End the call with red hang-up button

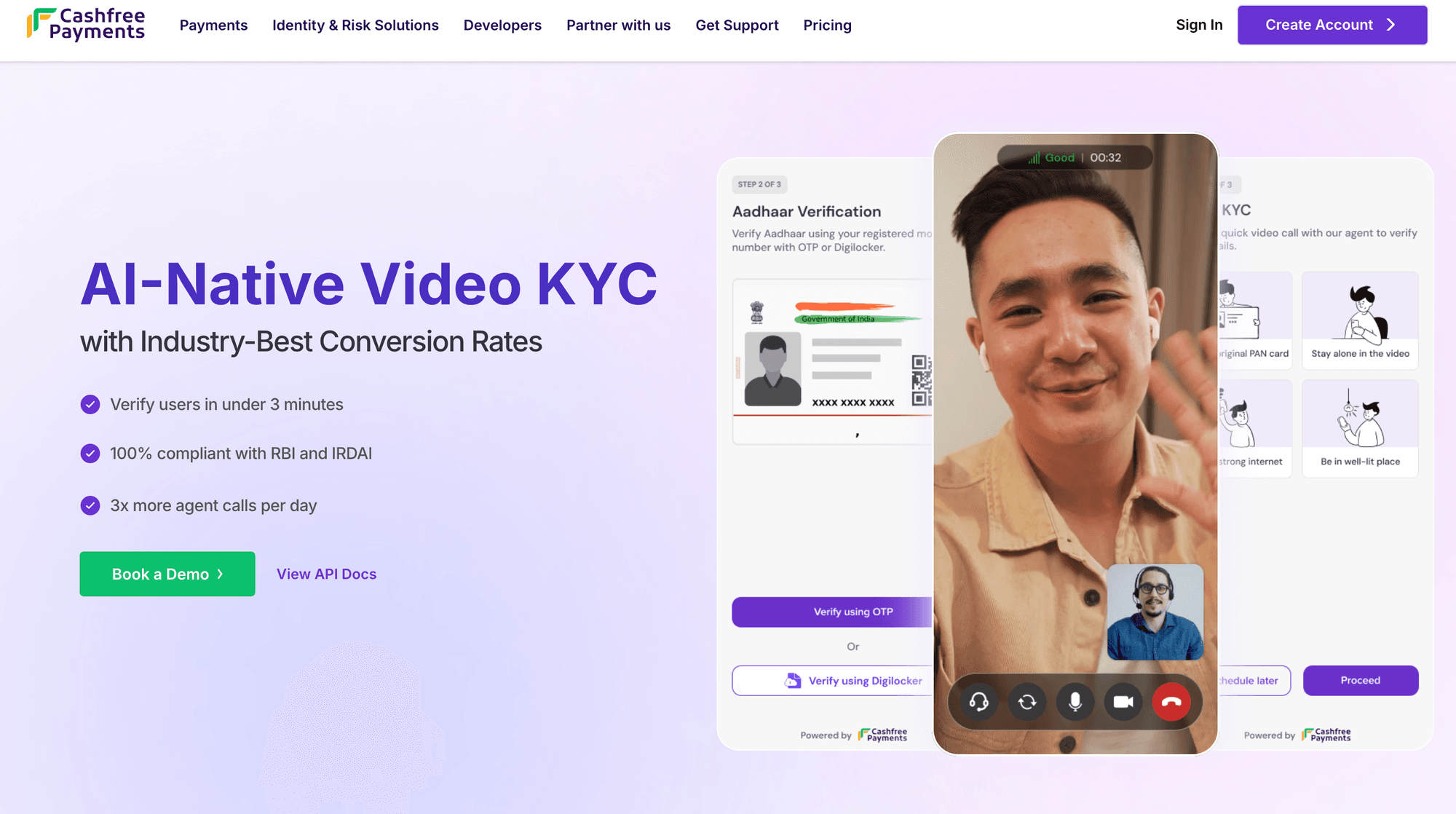tap(1171, 702)
